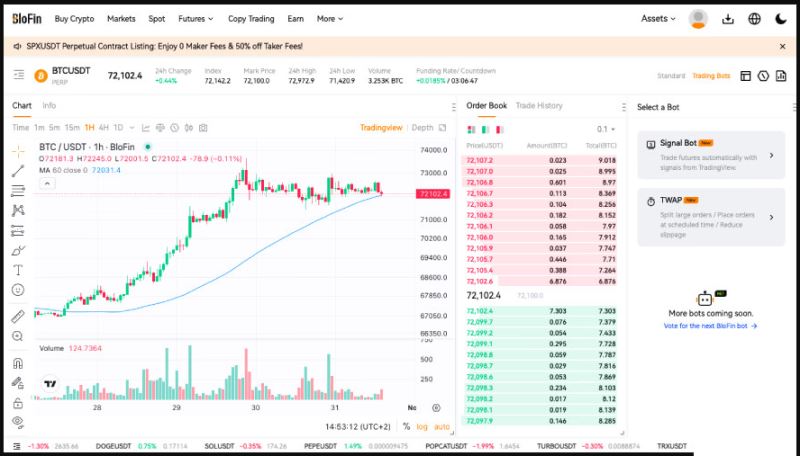Select the 4H timeframe
800x456 pixels.
(x=104, y=128)
